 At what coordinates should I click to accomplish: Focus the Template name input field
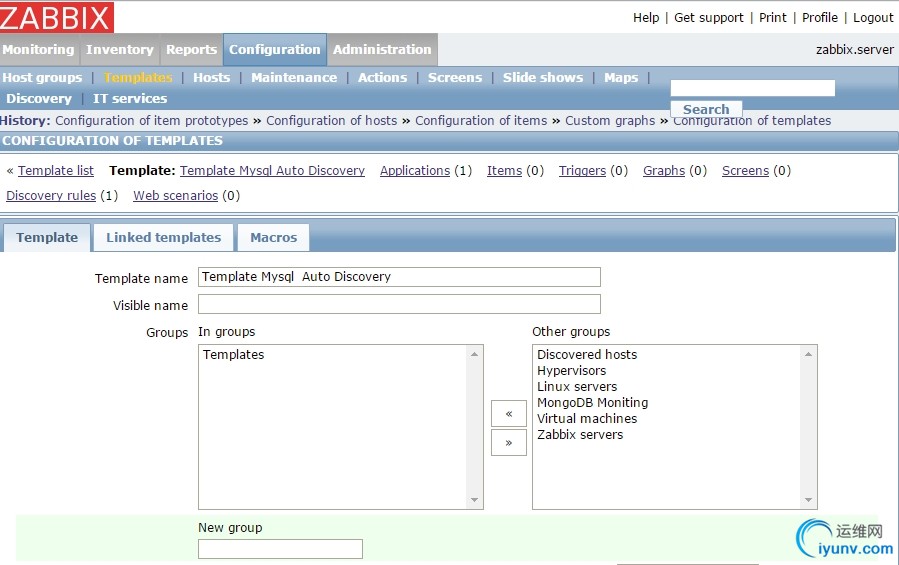tap(399, 276)
